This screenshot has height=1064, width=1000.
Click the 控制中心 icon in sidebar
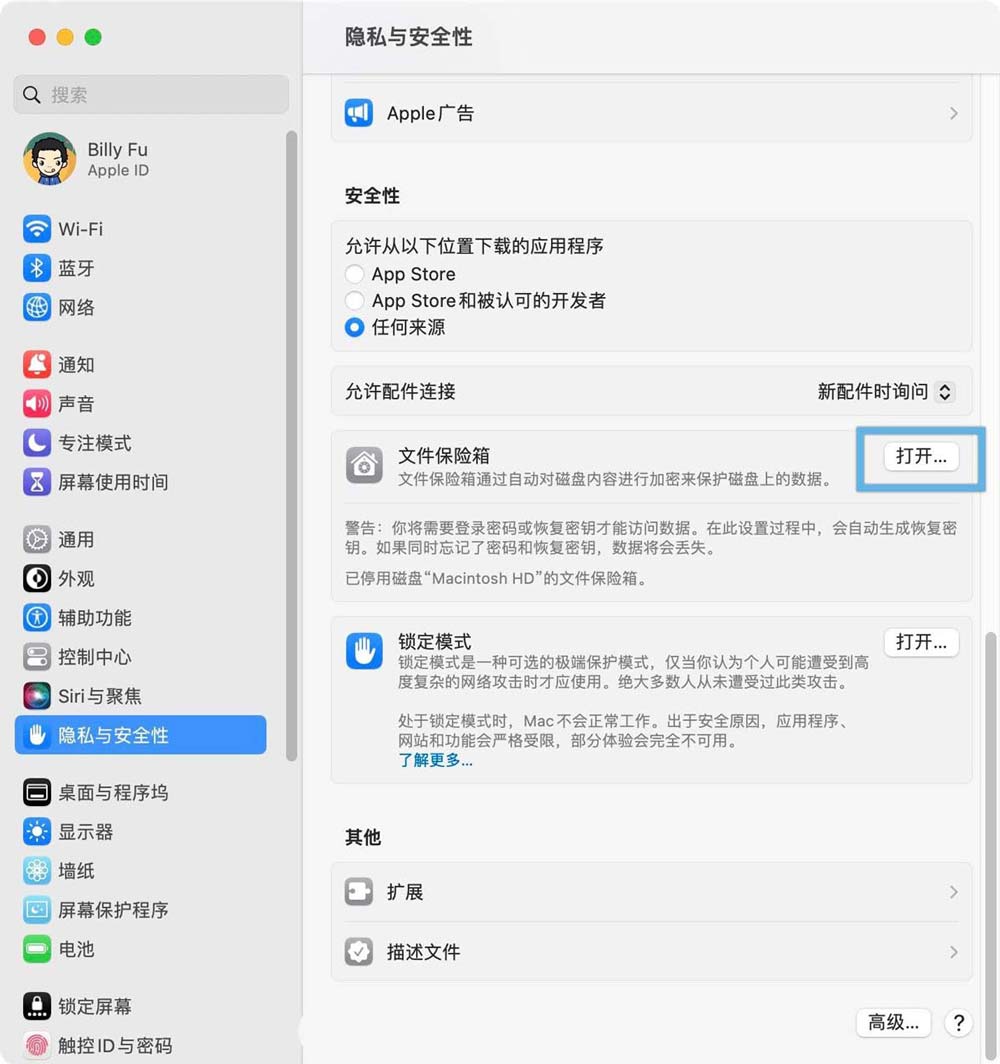pos(37,657)
